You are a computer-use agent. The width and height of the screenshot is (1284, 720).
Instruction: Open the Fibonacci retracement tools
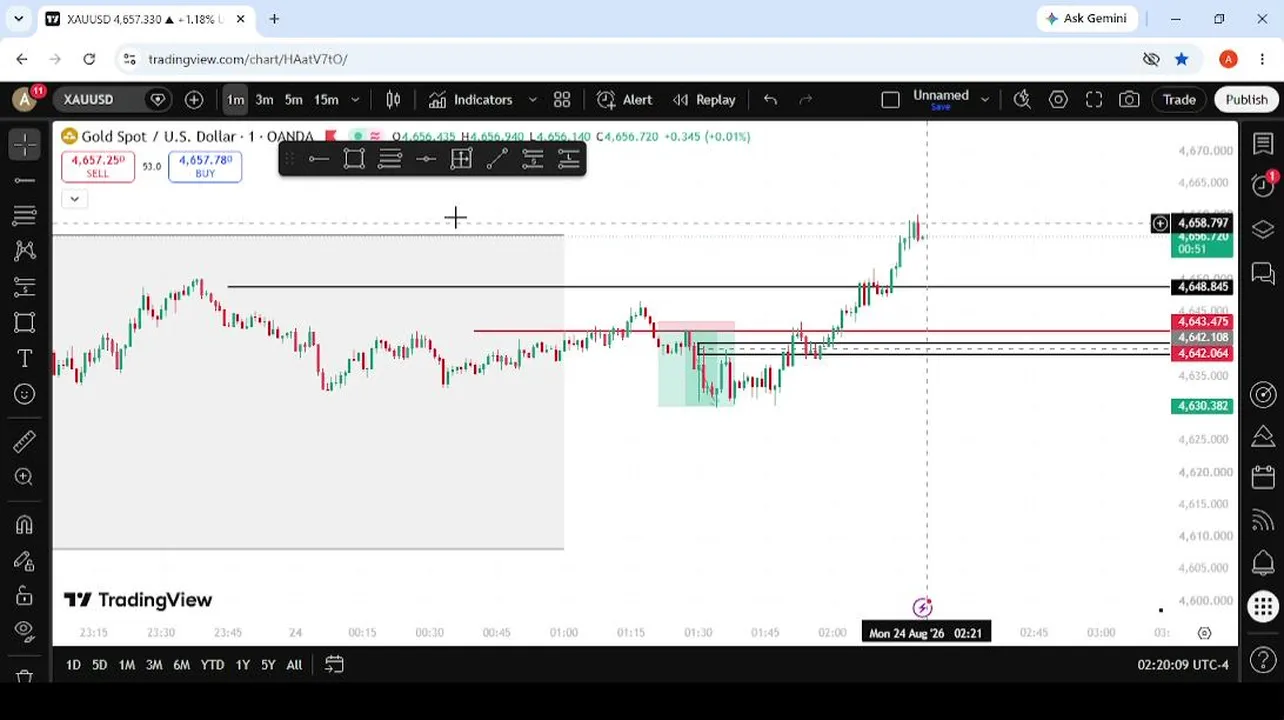pyautogui.click(x=25, y=215)
